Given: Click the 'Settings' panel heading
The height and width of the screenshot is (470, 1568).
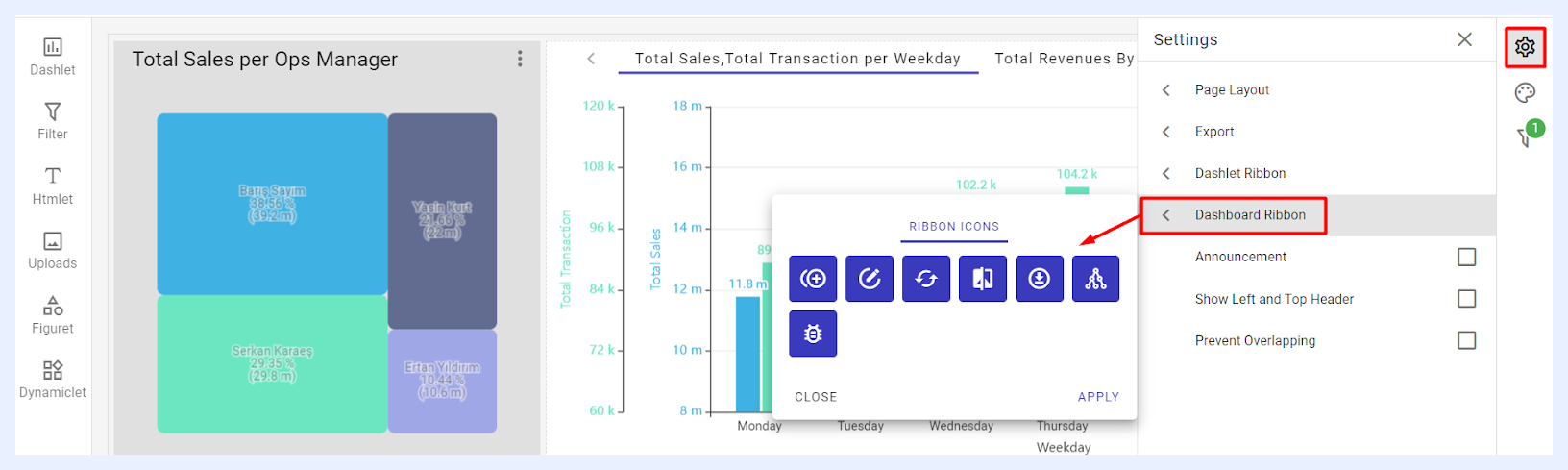Looking at the screenshot, I should [x=1186, y=39].
